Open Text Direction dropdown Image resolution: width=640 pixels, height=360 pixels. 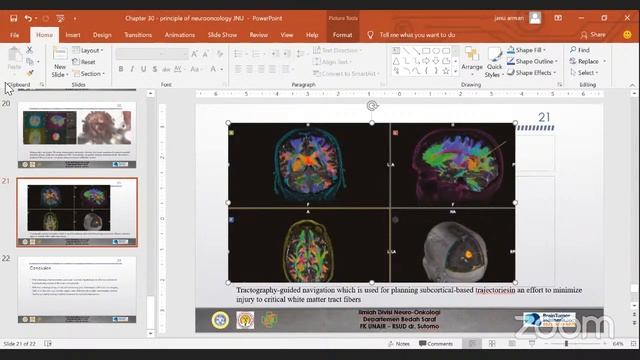[338, 50]
